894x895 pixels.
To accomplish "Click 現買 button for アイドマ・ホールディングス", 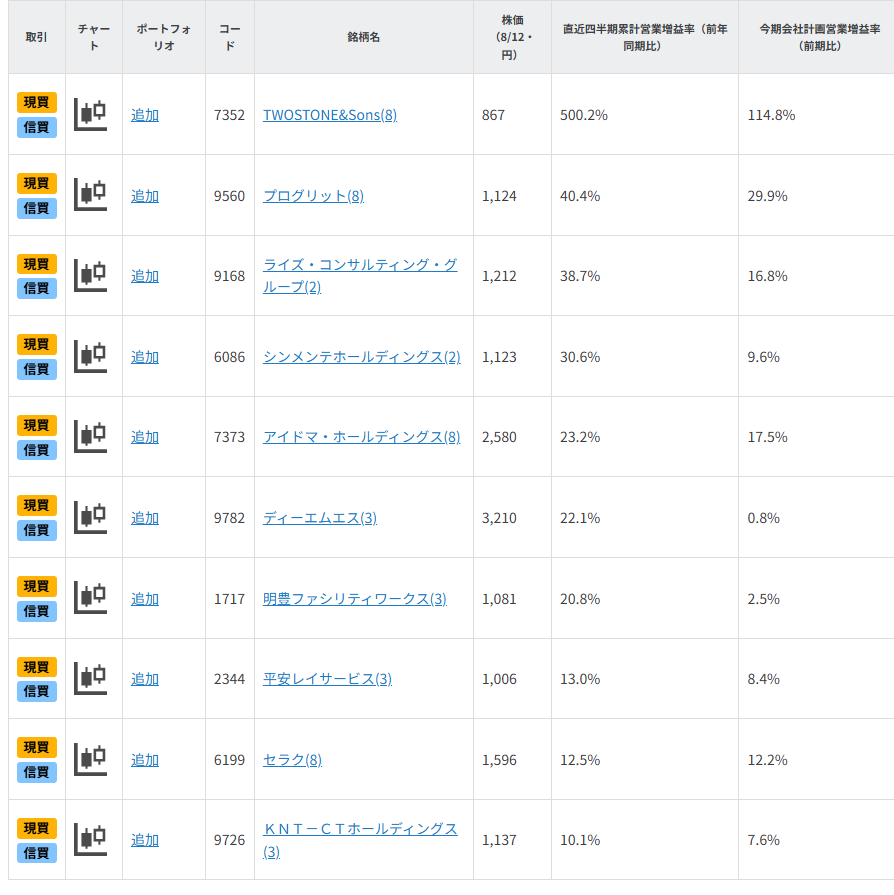I will tap(37, 425).
